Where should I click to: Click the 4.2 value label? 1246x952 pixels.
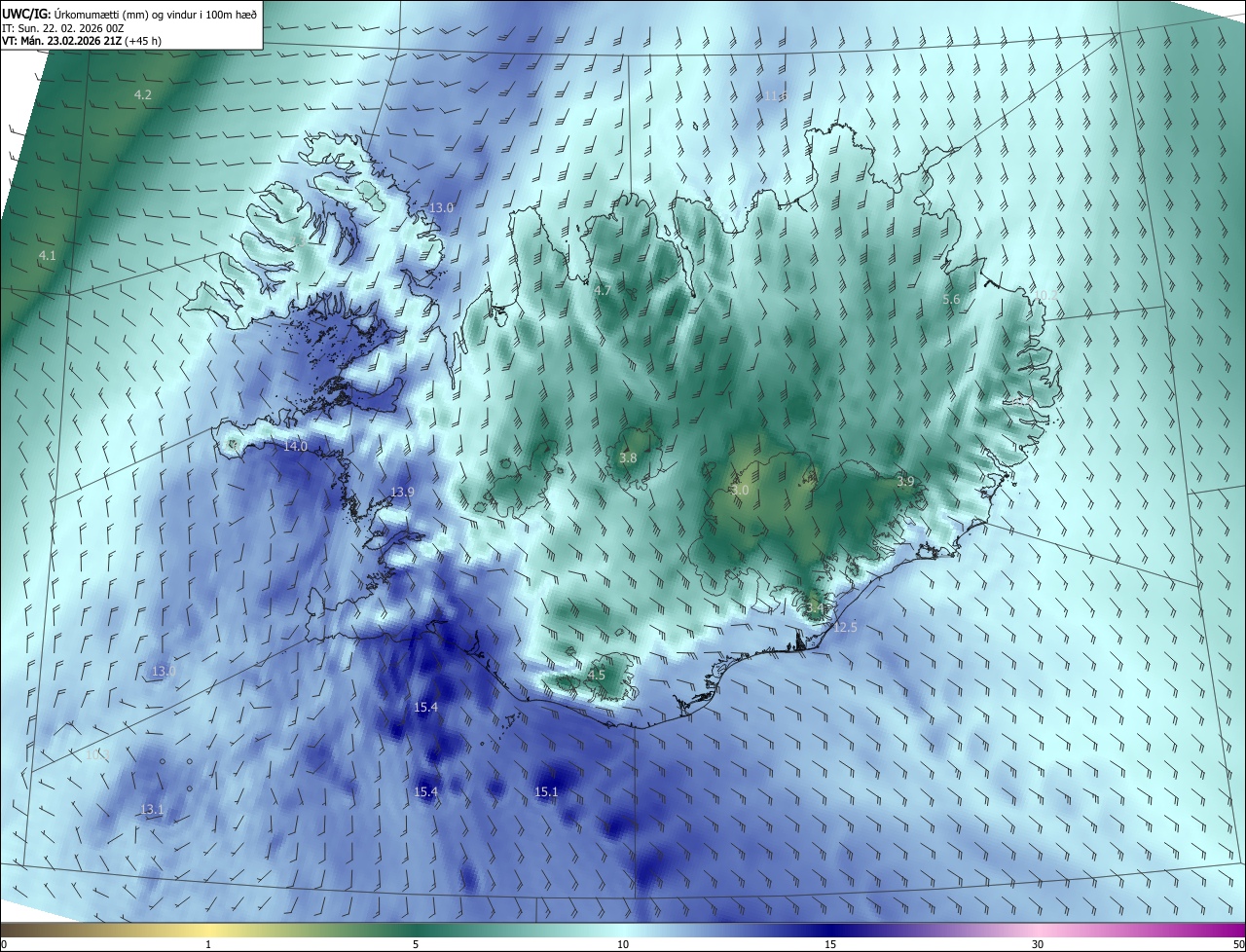(x=142, y=94)
